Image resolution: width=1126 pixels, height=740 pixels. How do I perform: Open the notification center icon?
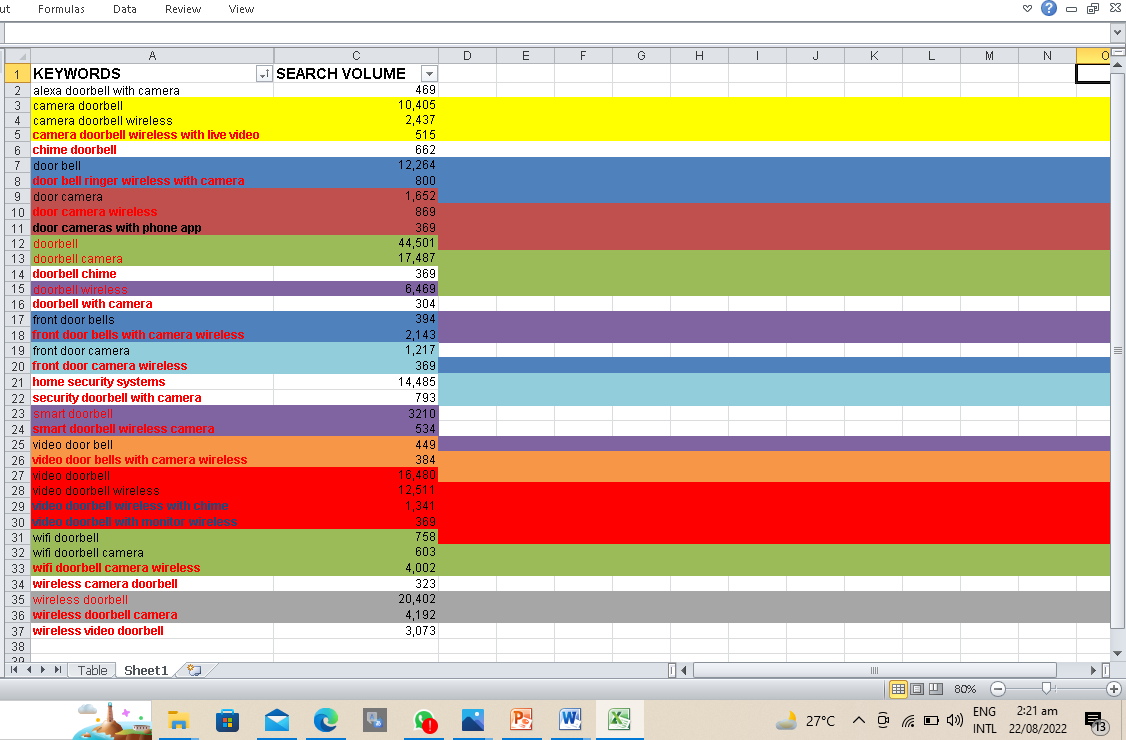(1094, 721)
